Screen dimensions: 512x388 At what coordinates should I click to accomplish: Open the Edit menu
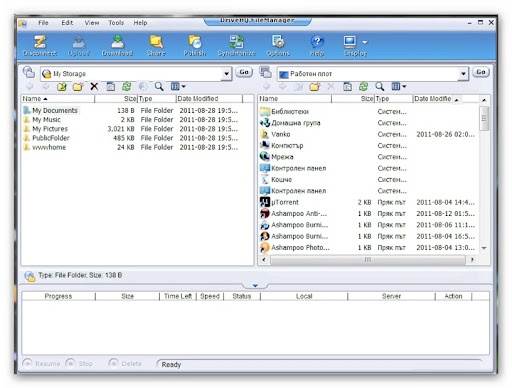pyautogui.click(x=67, y=23)
